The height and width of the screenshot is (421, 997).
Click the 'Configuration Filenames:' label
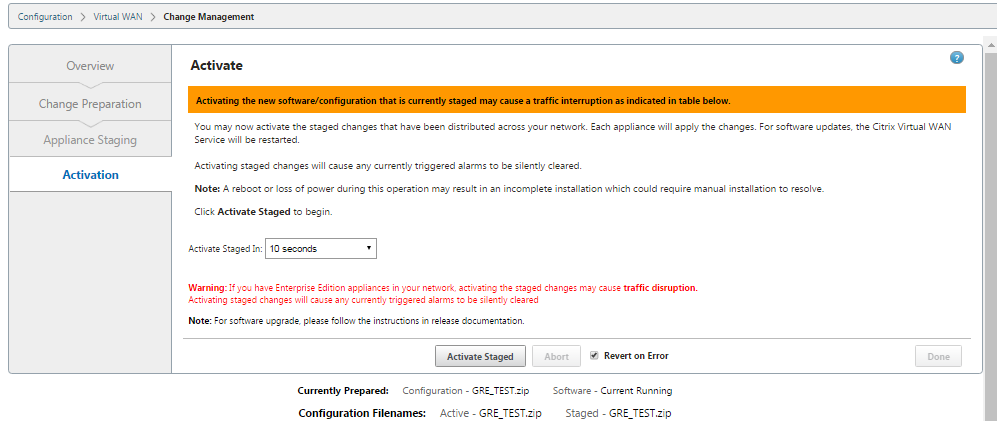coord(362,413)
